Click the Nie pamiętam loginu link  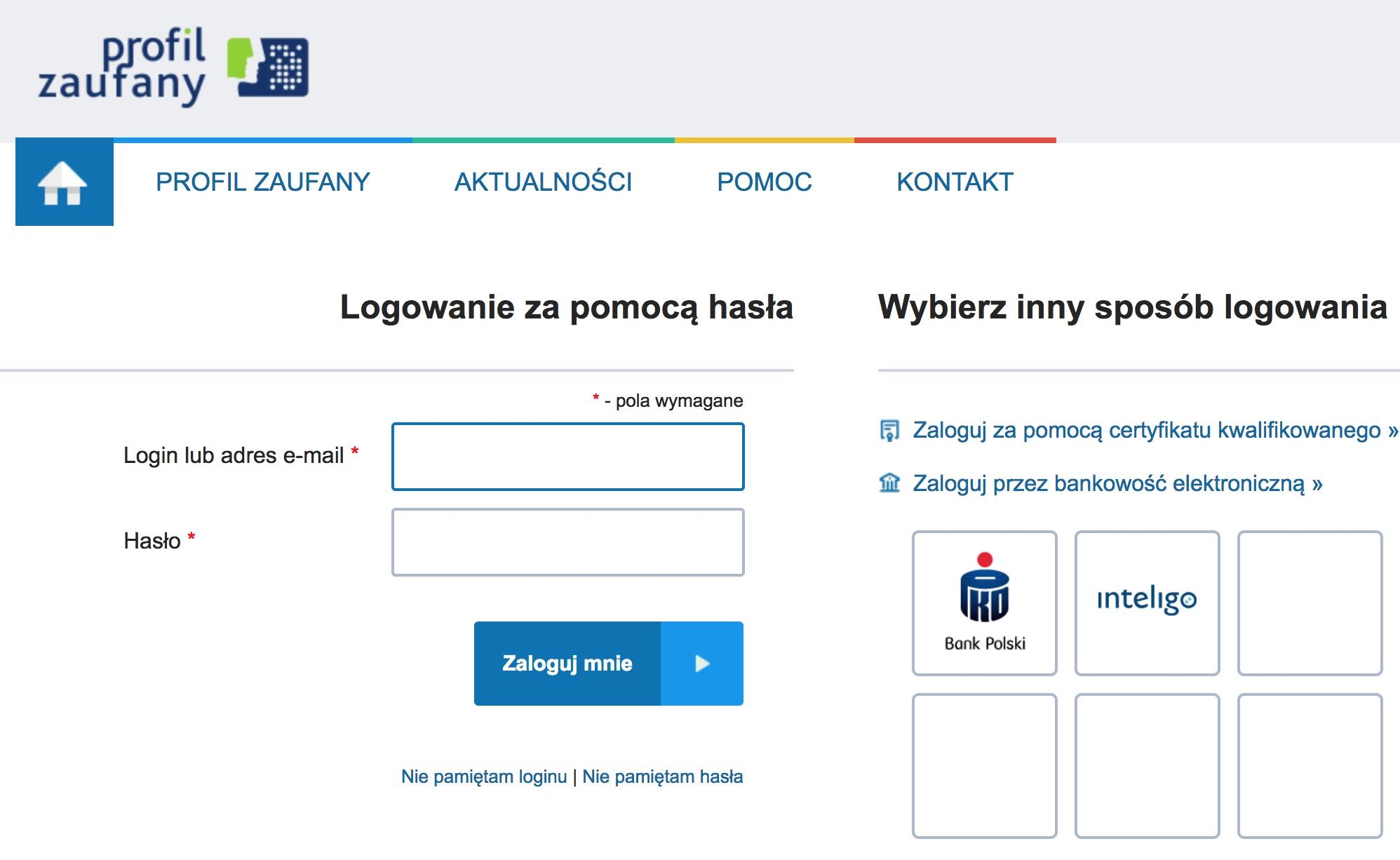(x=484, y=777)
